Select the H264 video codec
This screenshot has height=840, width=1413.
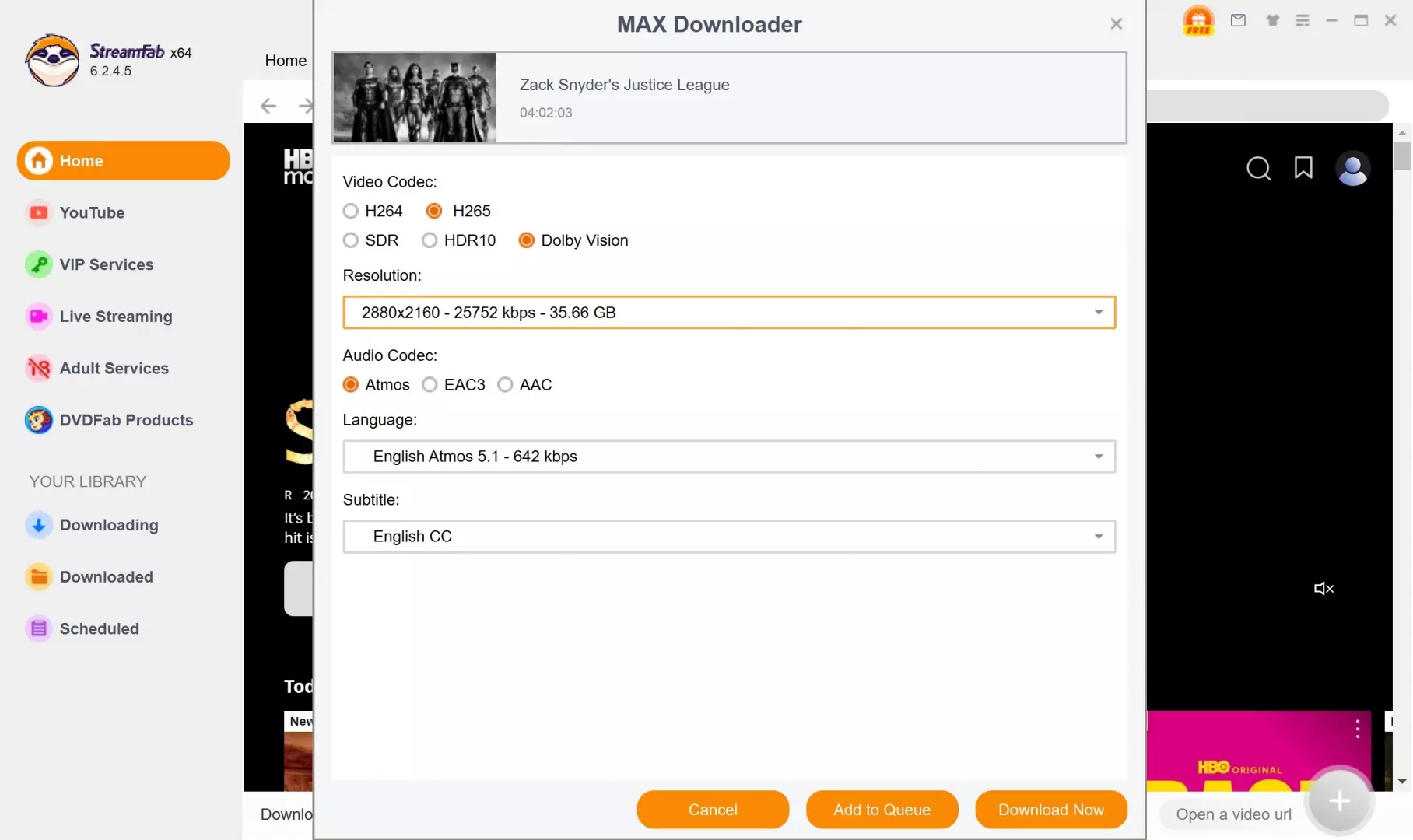pos(351,211)
